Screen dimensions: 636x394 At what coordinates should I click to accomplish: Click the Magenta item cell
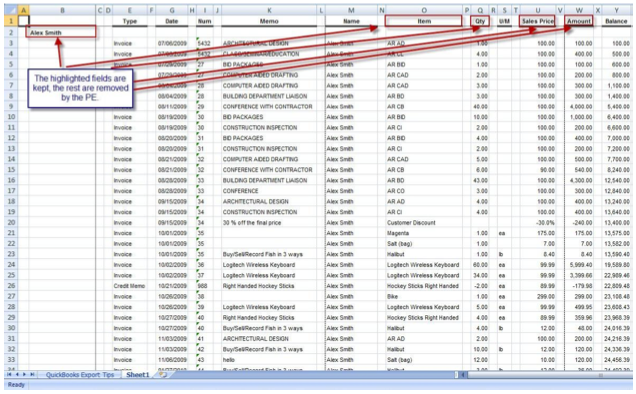(x=424, y=233)
